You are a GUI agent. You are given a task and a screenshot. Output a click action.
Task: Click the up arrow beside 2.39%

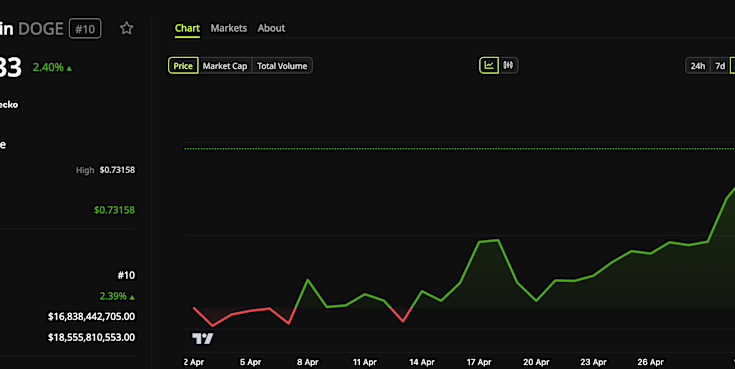pos(132,297)
